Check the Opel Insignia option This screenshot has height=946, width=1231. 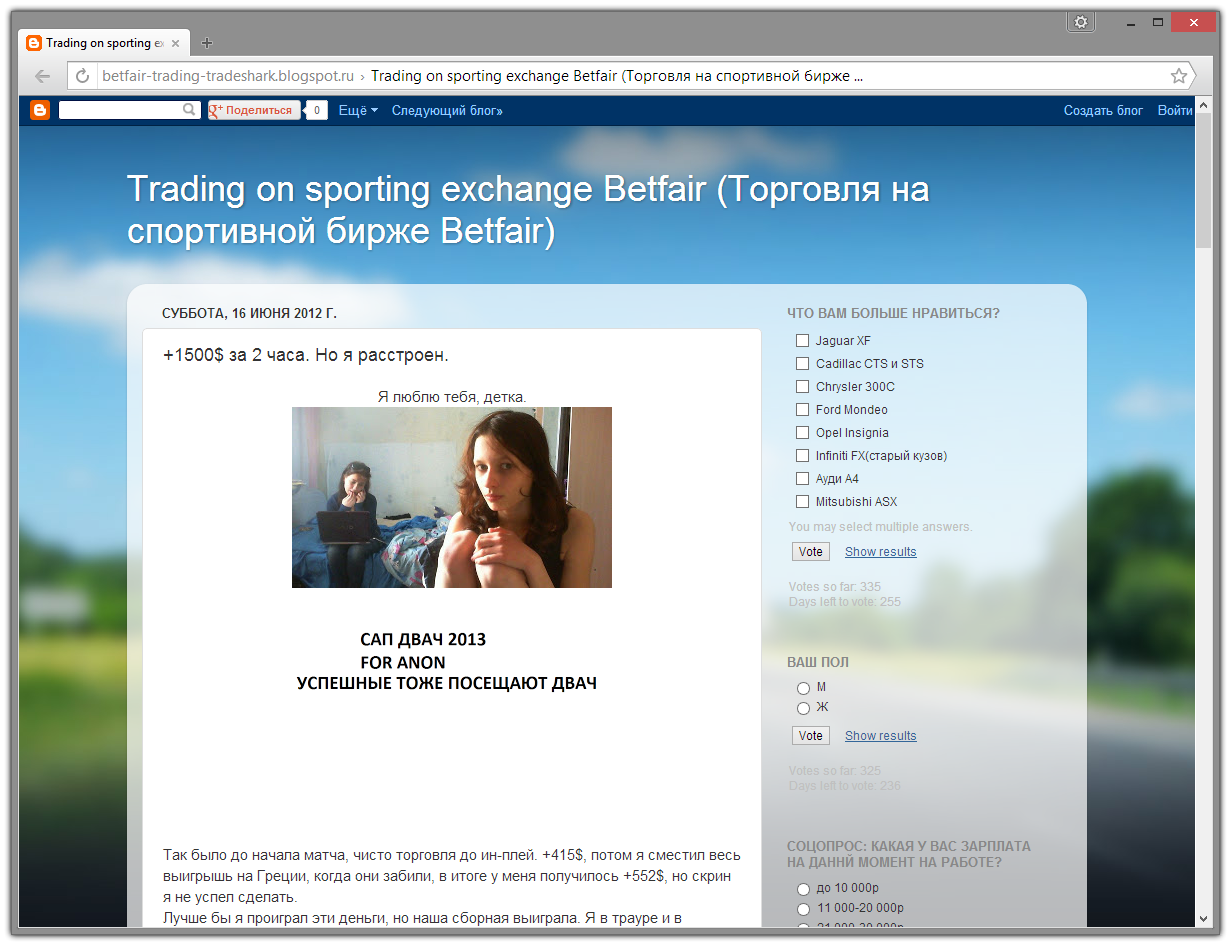click(802, 433)
